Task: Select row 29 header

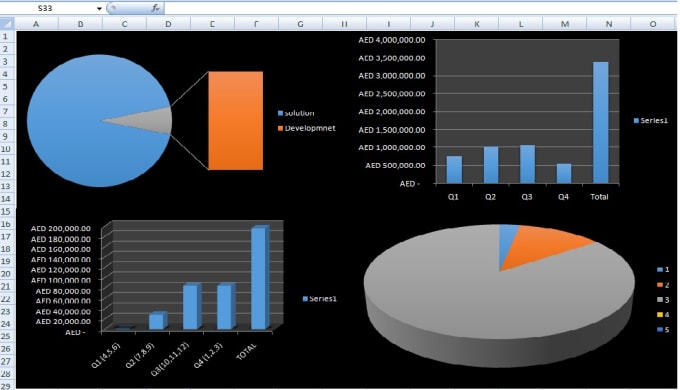Action: (6, 386)
